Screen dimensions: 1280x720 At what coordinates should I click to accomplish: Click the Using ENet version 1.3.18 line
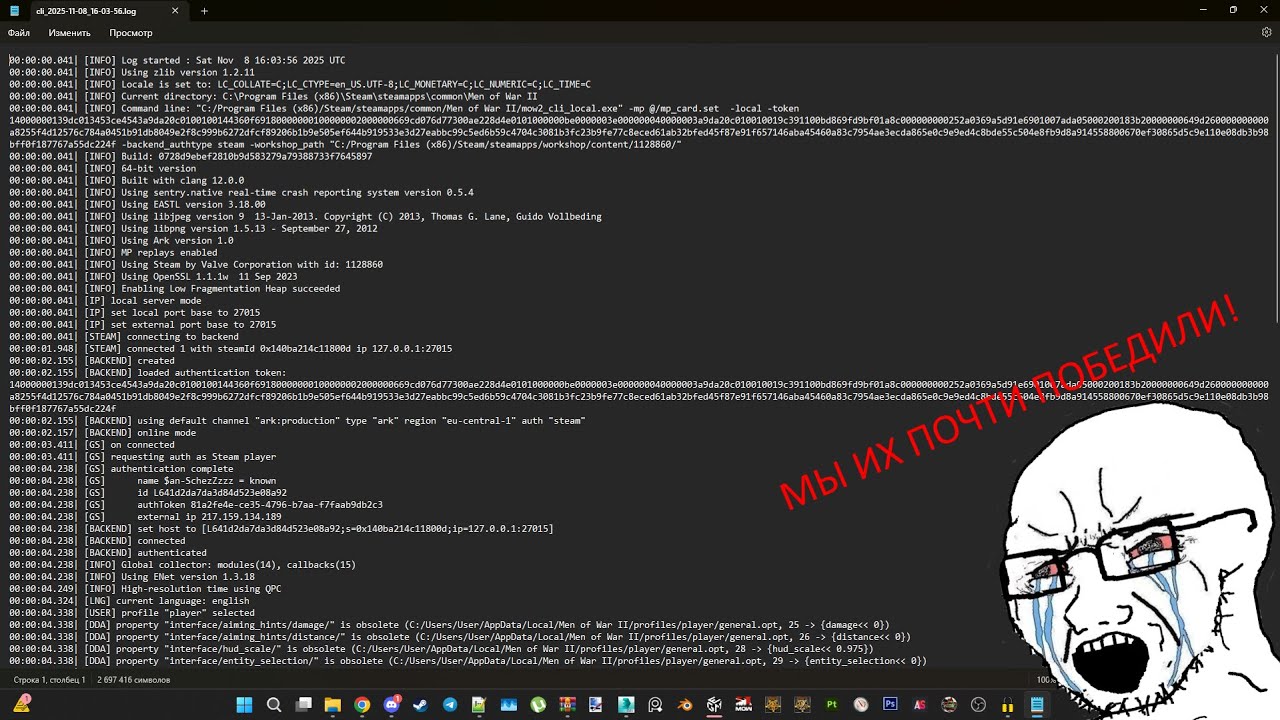132,576
